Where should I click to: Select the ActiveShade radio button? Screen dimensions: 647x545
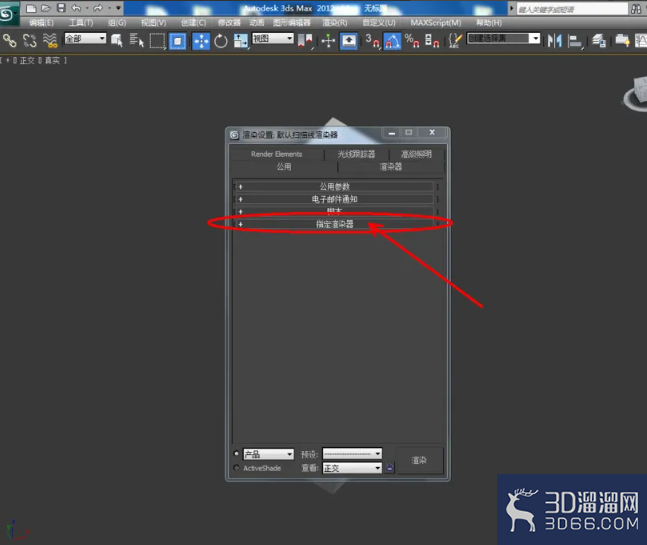[x=236, y=467]
